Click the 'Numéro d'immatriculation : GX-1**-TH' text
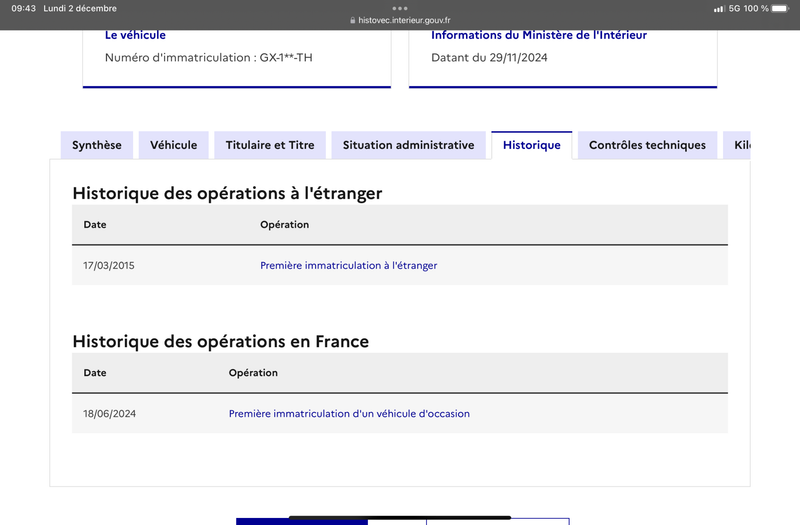800x525 pixels. click(209, 58)
